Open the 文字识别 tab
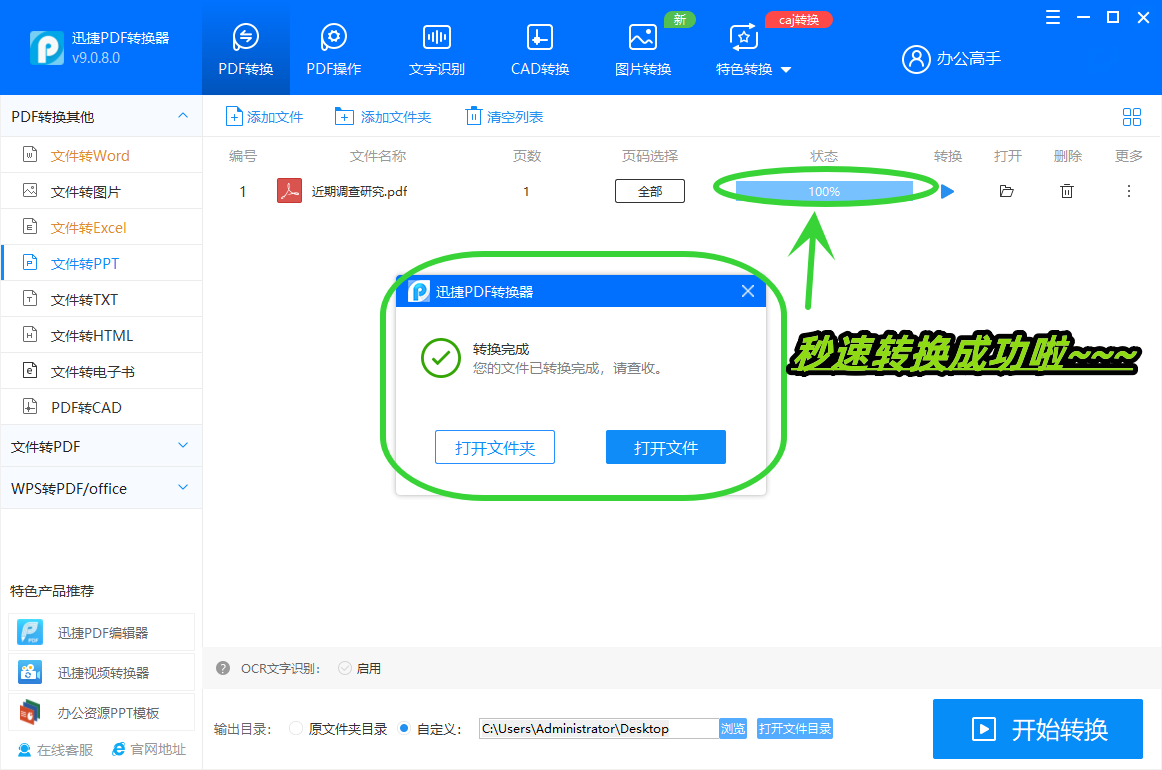 [436, 49]
